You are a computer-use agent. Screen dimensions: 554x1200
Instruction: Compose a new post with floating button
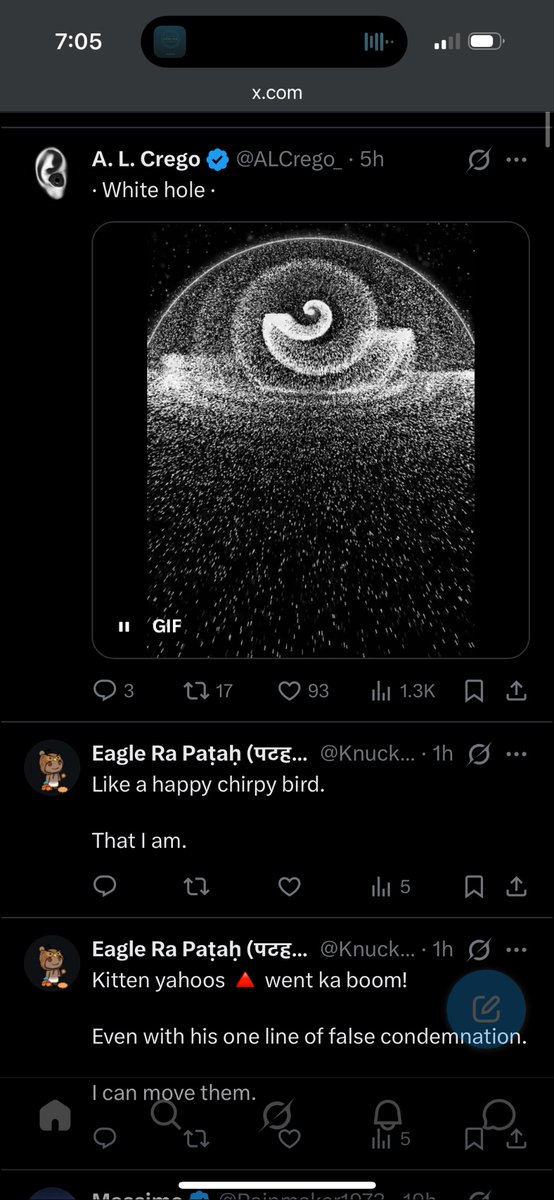pos(486,1007)
